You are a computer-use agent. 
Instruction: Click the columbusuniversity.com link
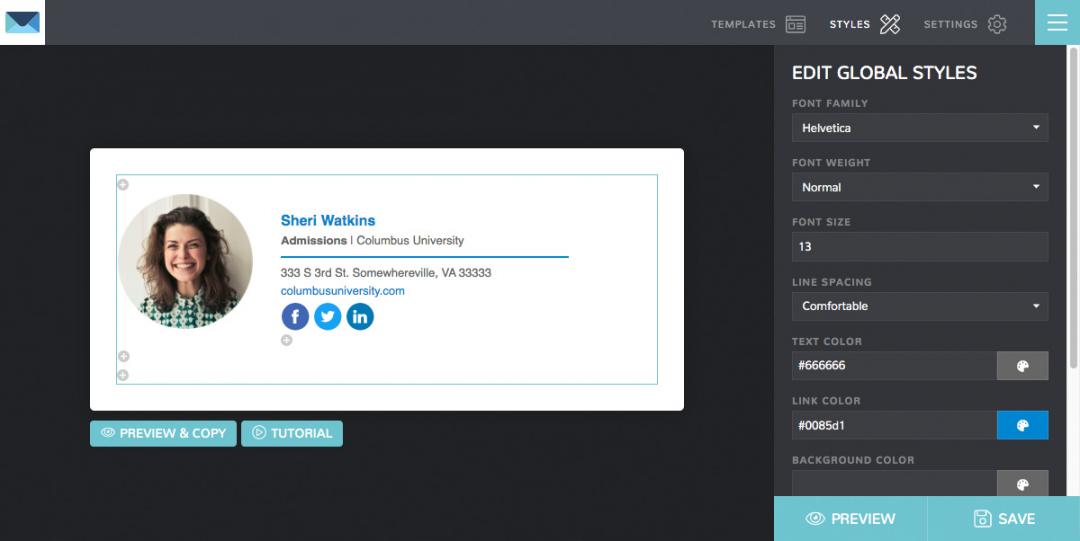click(342, 291)
